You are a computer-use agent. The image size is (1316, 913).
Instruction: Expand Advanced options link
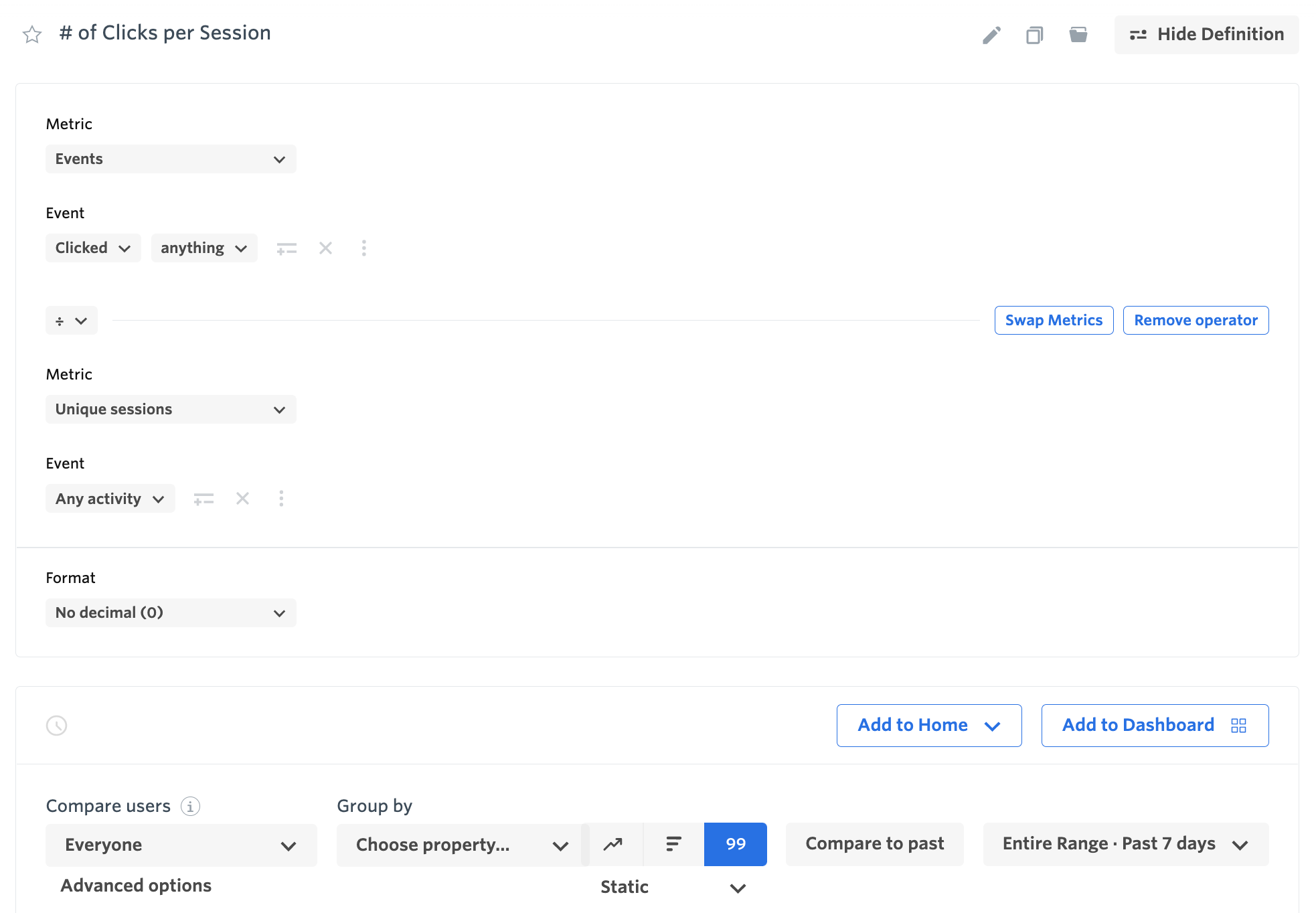pyautogui.click(x=136, y=886)
